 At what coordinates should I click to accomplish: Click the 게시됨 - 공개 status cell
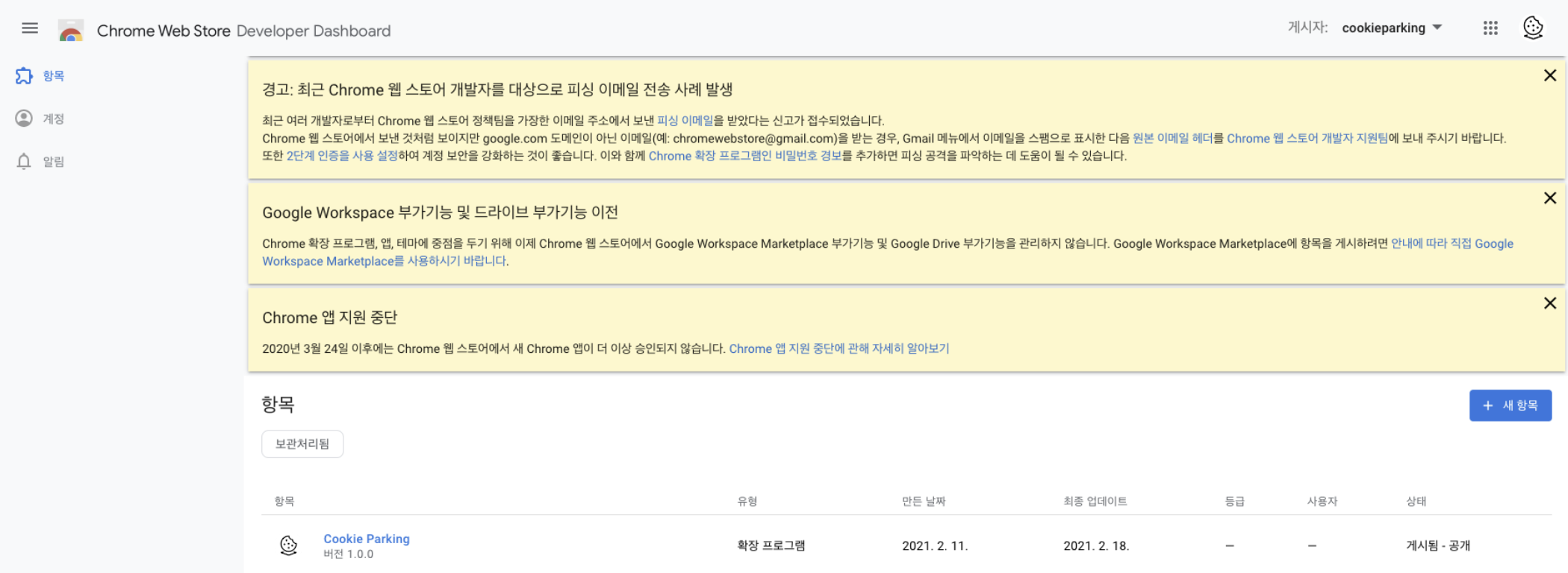coord(1438,545)
